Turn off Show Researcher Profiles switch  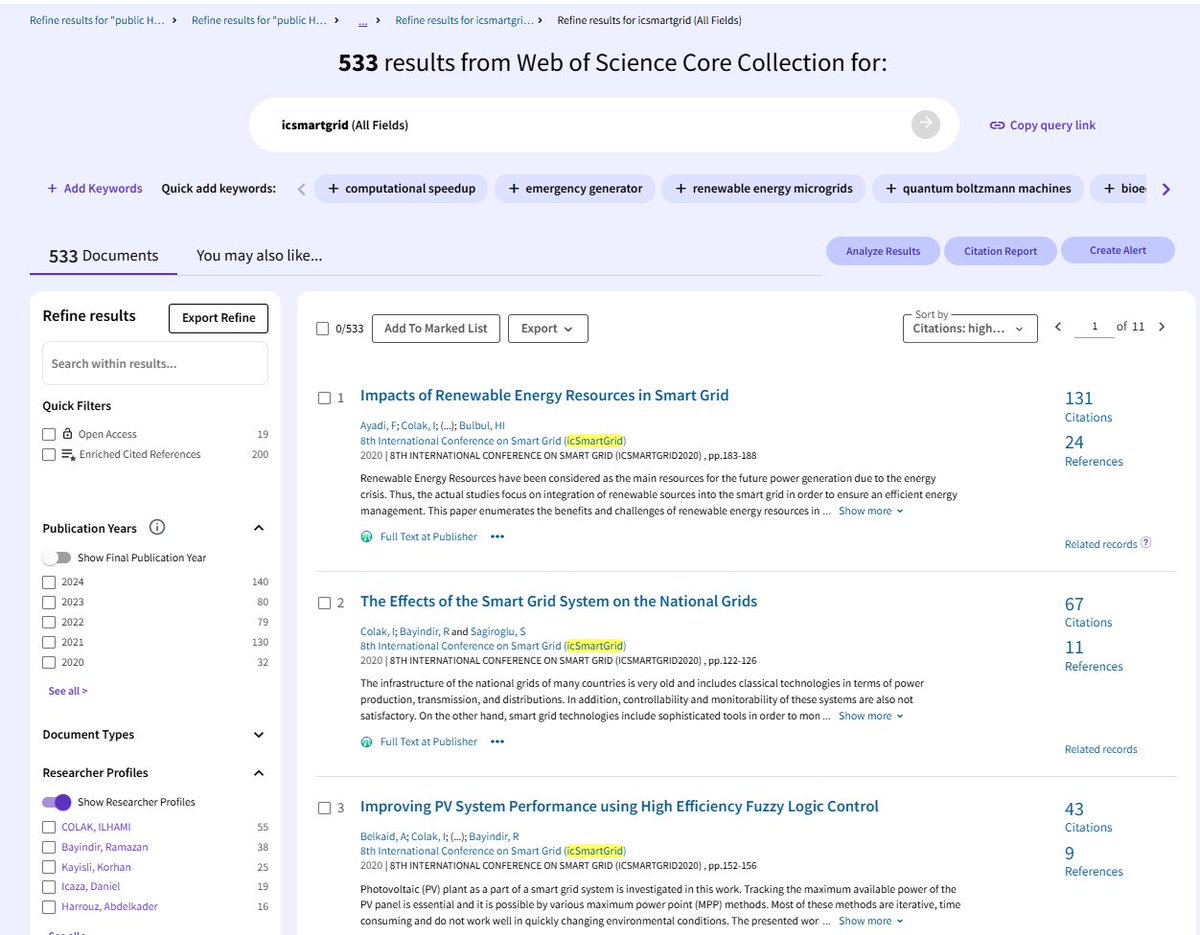pyautogui.click(x=57, y=802)
